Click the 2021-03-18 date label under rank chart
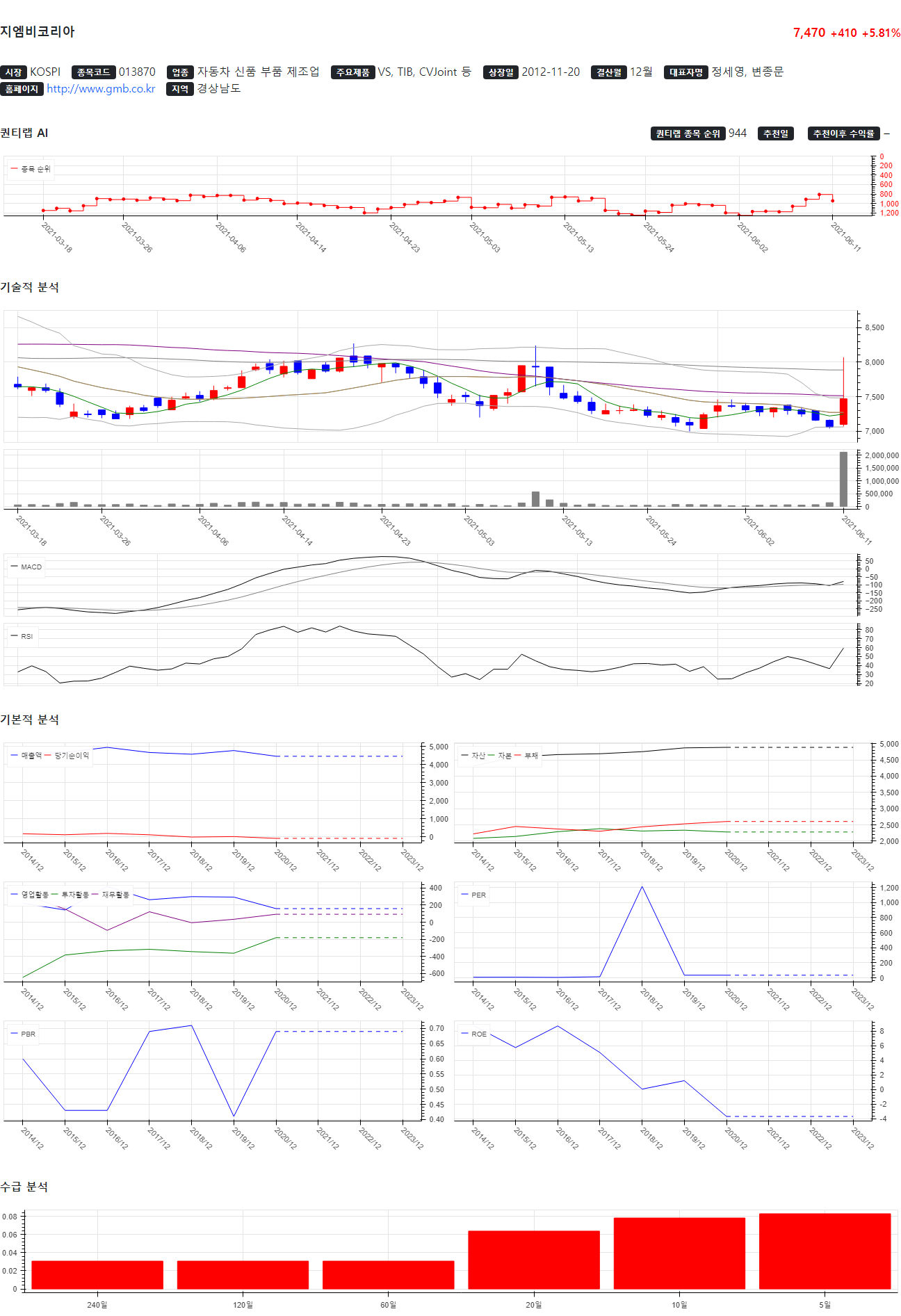 [x=57, y=237]
